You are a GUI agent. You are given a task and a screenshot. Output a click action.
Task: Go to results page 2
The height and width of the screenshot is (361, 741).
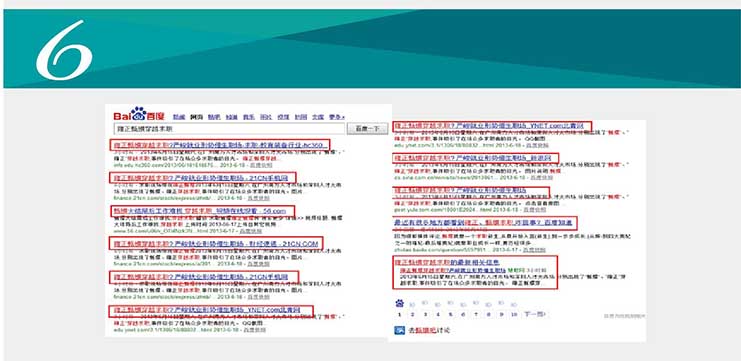point(413,314)
